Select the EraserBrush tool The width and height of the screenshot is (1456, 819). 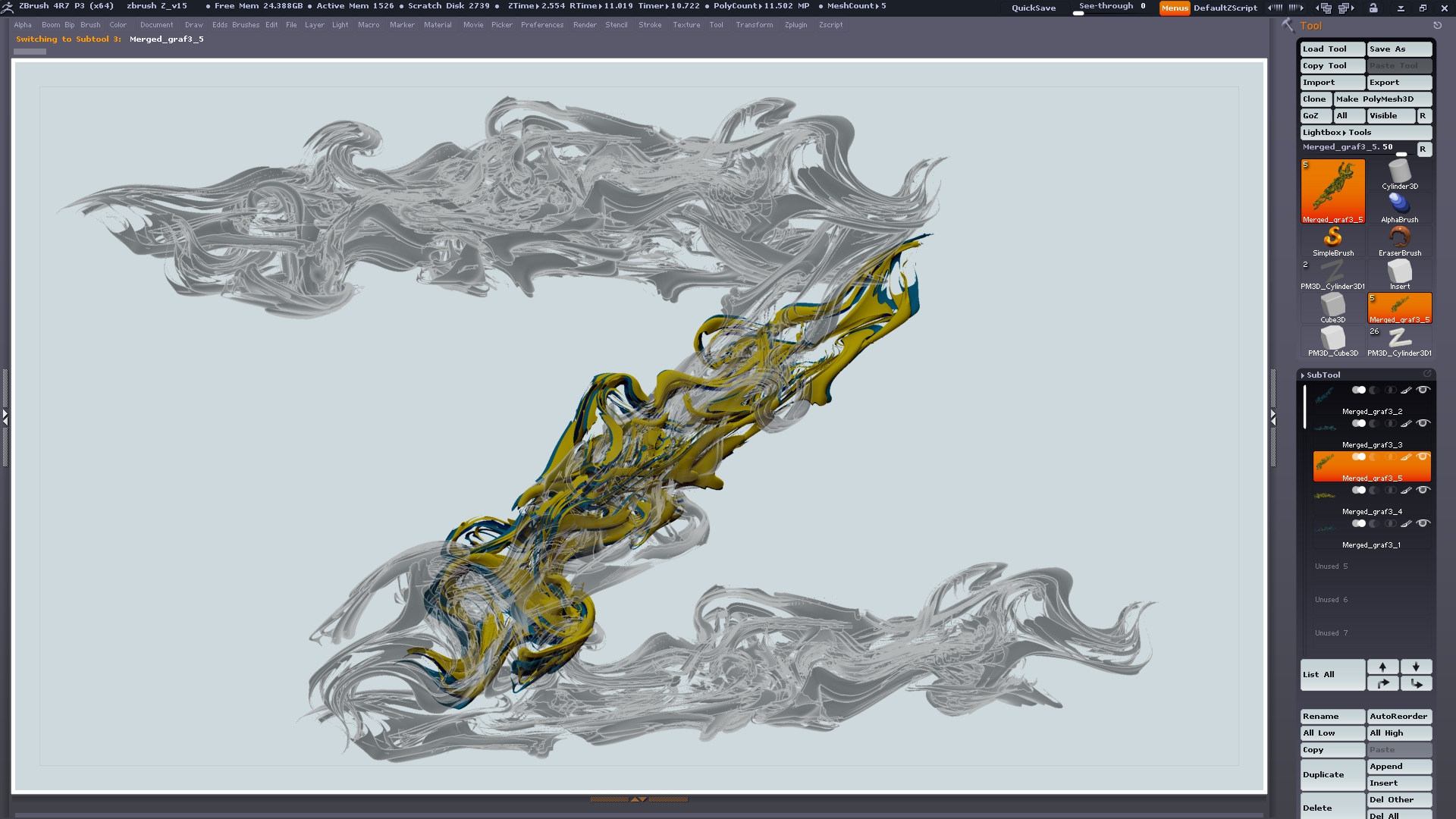coord(1399,240)
